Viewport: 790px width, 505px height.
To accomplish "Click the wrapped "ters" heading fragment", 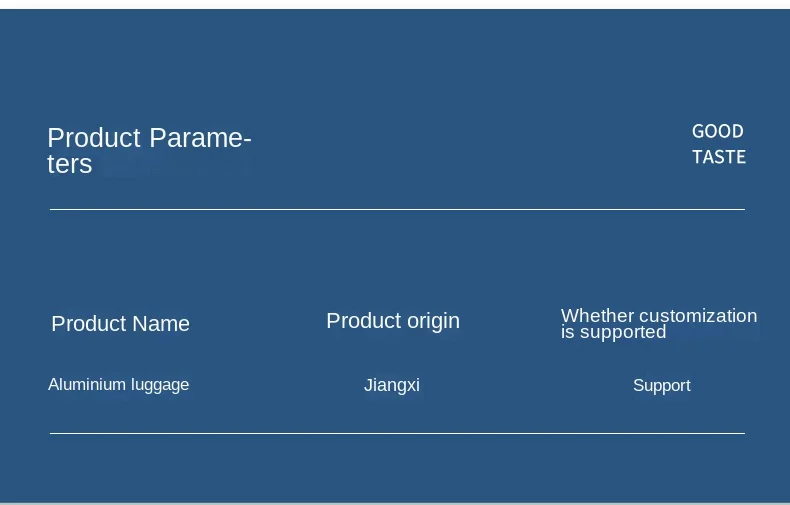I will tap(70, 164).
